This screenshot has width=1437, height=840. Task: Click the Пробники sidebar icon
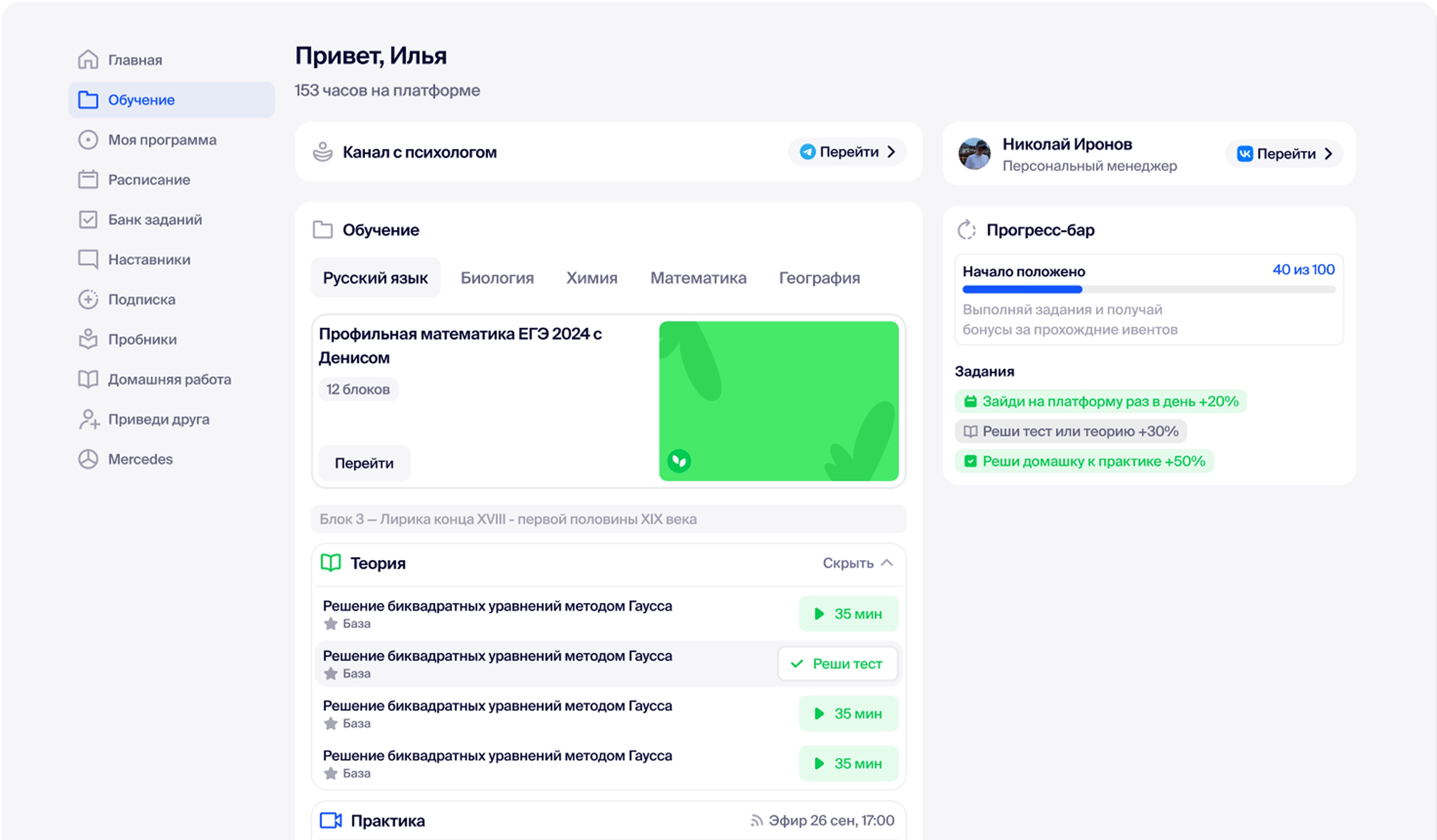pos(88,339)
